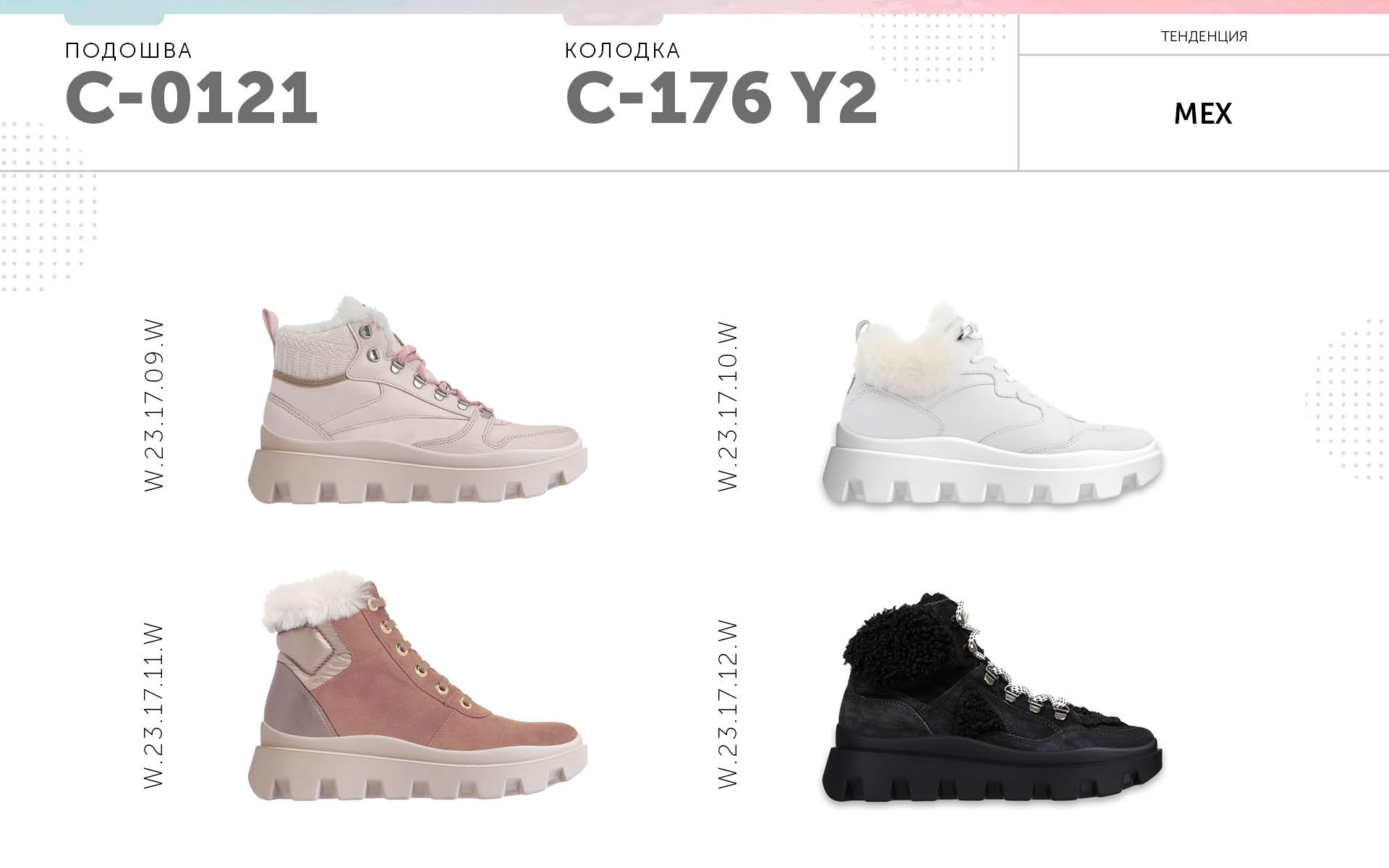
Task: Choose the black shearling boot picture
Action: pos(993,697)
